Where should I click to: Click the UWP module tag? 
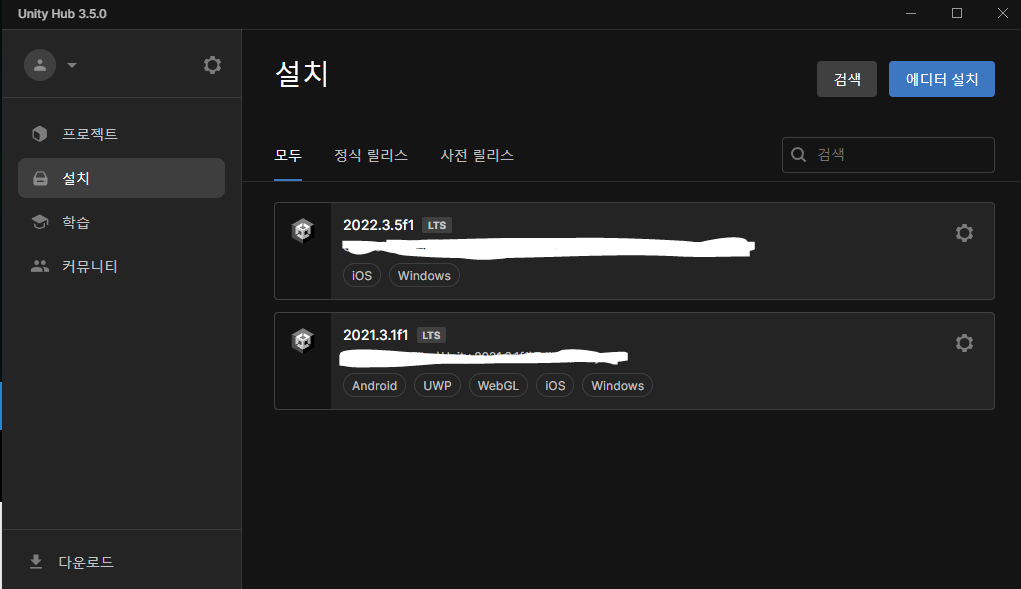438,385
